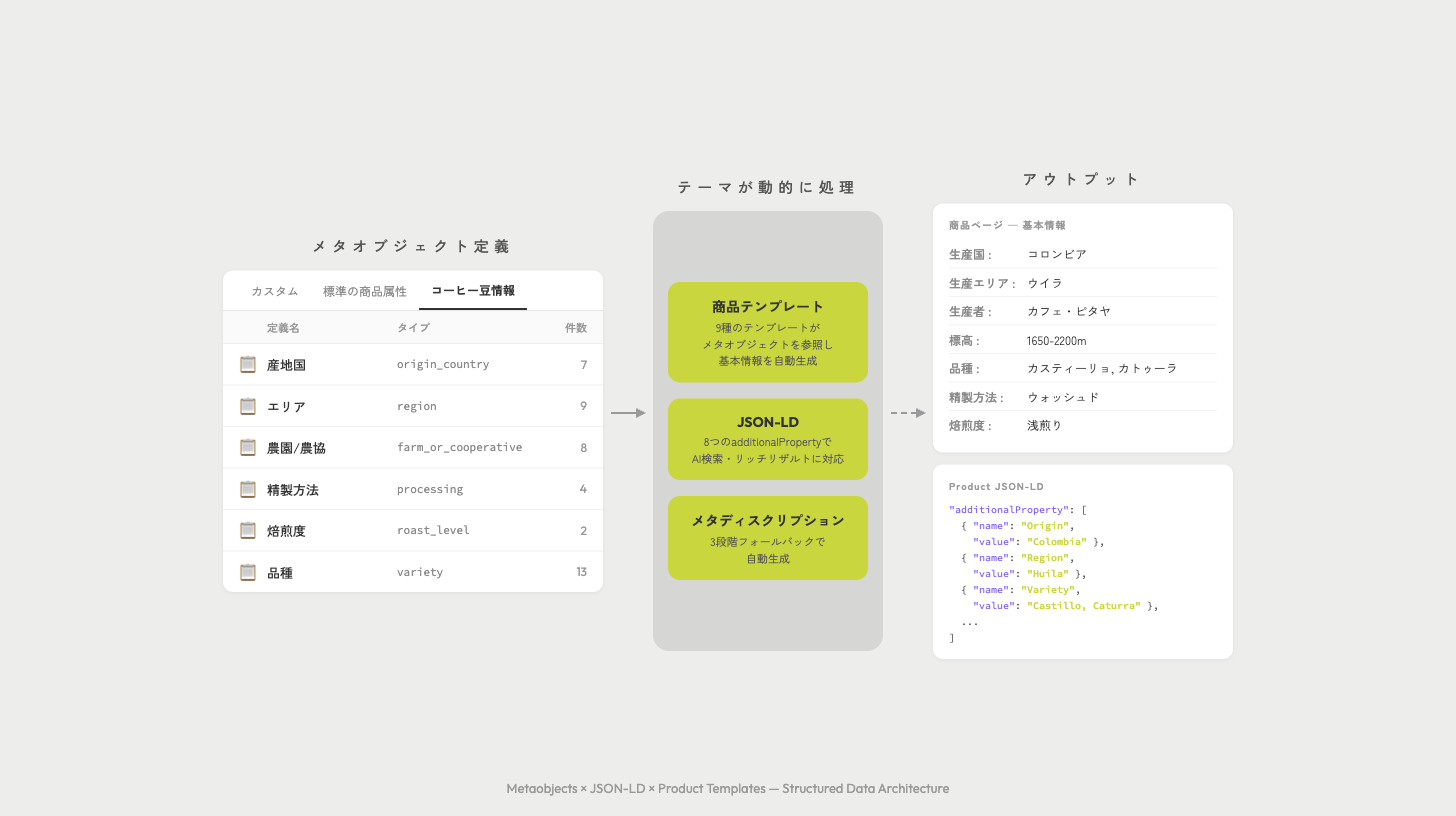
Task: Open the 標準の商品属性 tab
Action: point(366,291)
